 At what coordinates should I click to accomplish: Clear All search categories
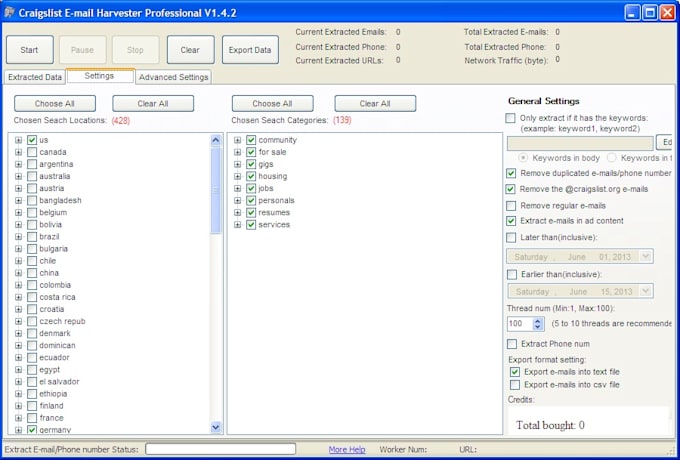point(375,104)
